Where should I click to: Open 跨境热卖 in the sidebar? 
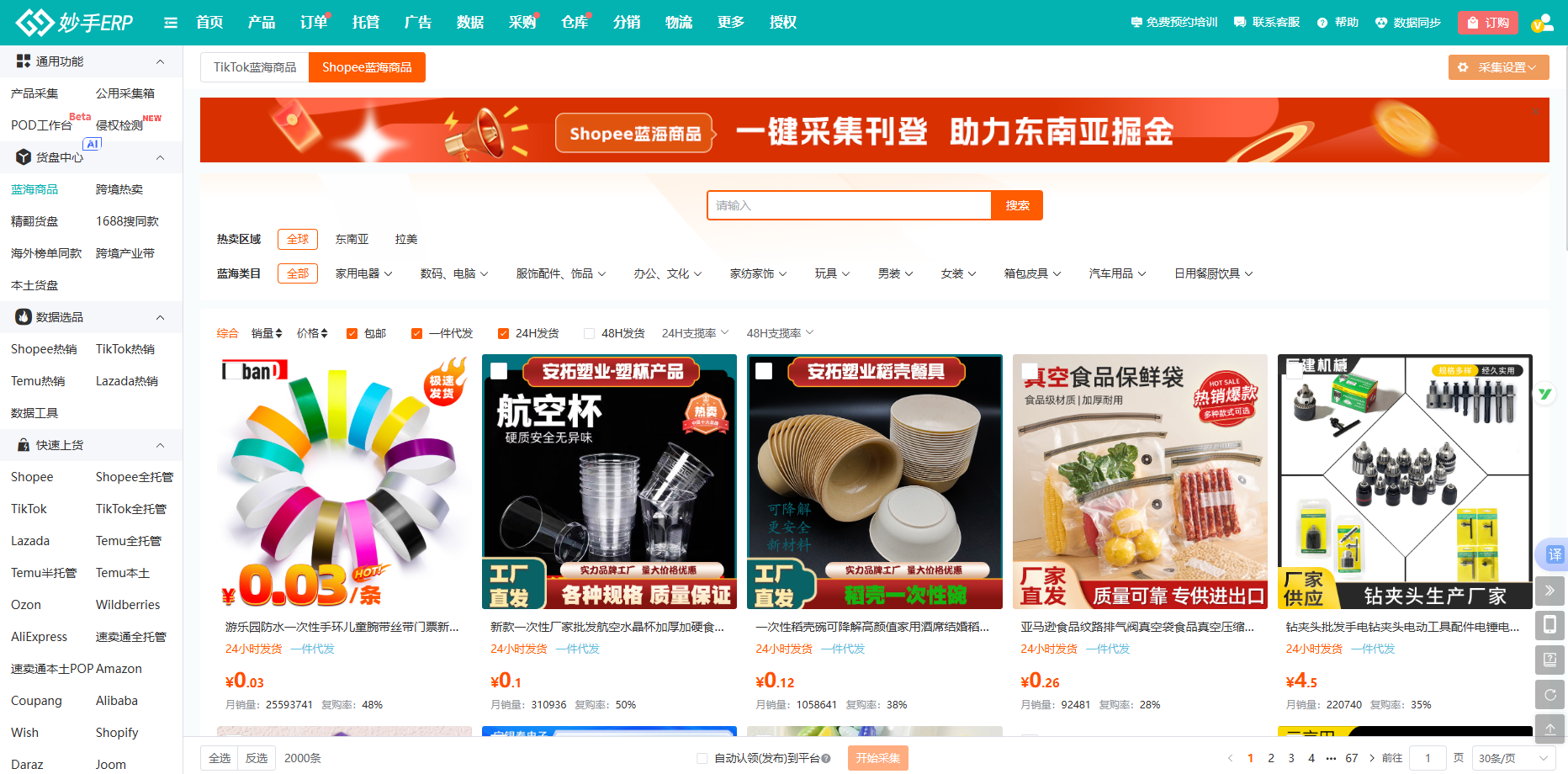119,189
